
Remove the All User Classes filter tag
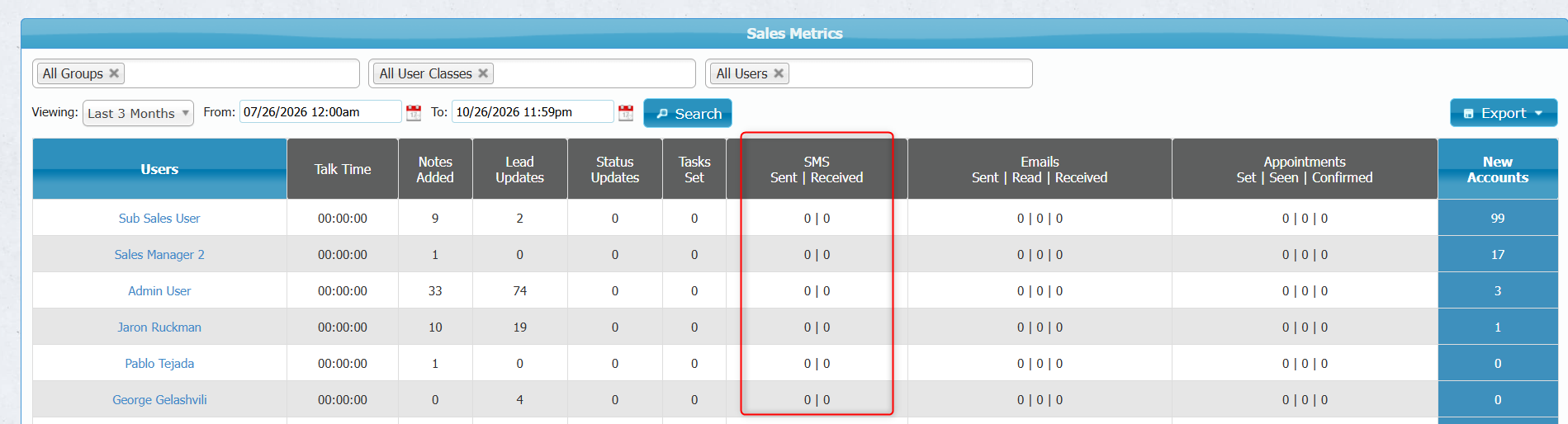tap(483, 73)
